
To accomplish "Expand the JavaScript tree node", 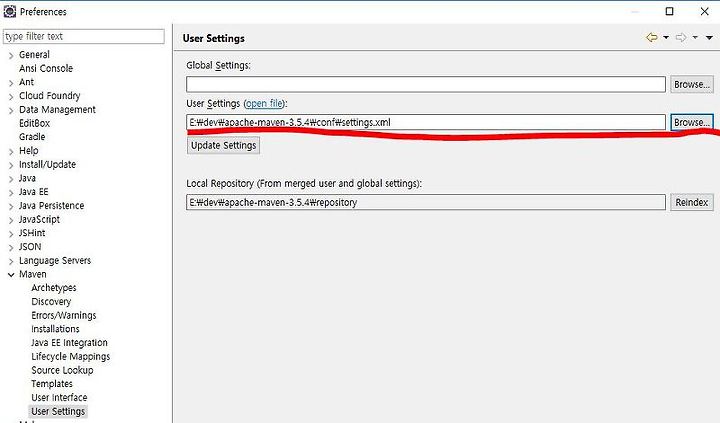I will (11, 220).
